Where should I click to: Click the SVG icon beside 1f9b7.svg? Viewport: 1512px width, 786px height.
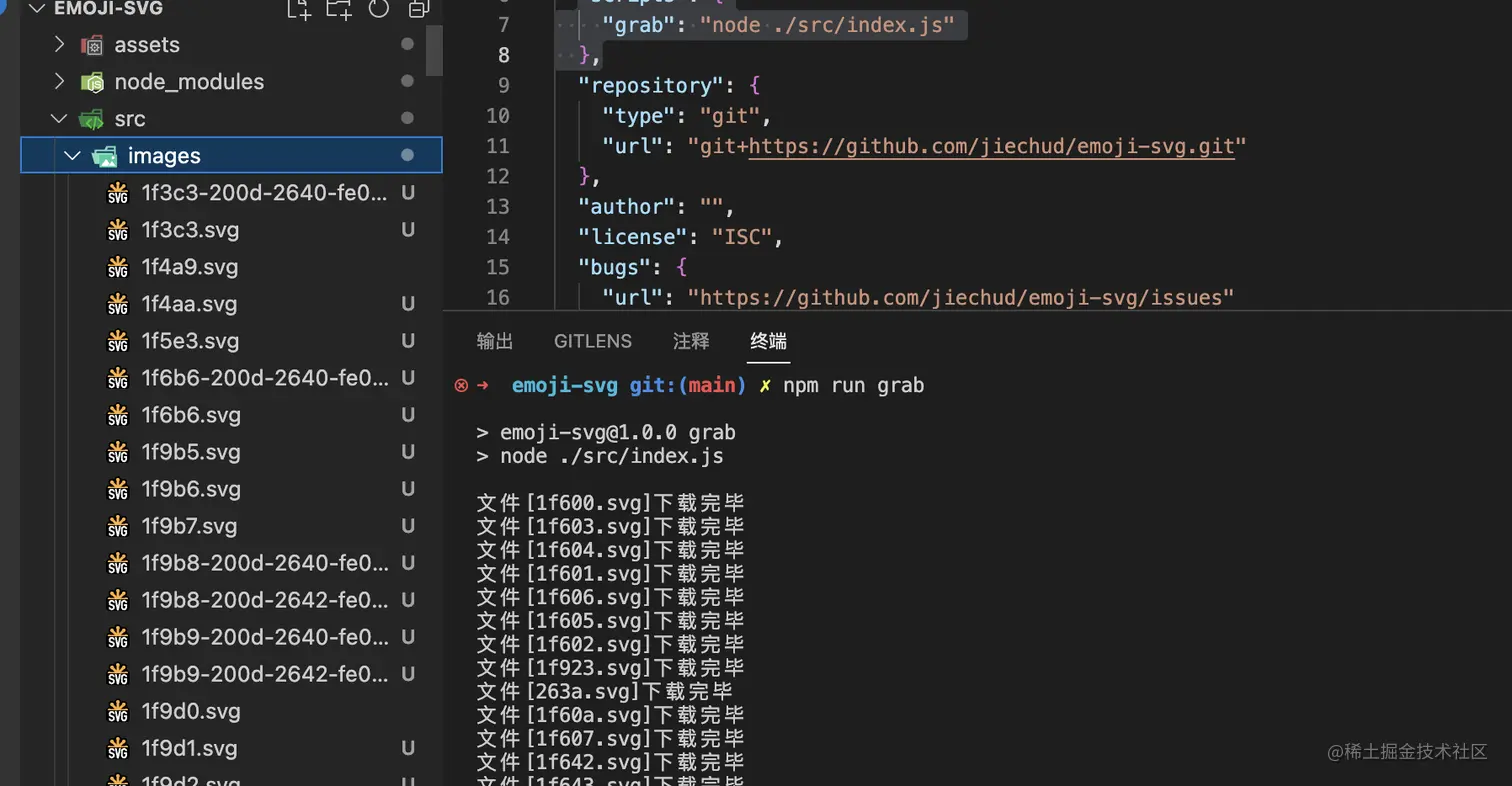coord(118,526)
